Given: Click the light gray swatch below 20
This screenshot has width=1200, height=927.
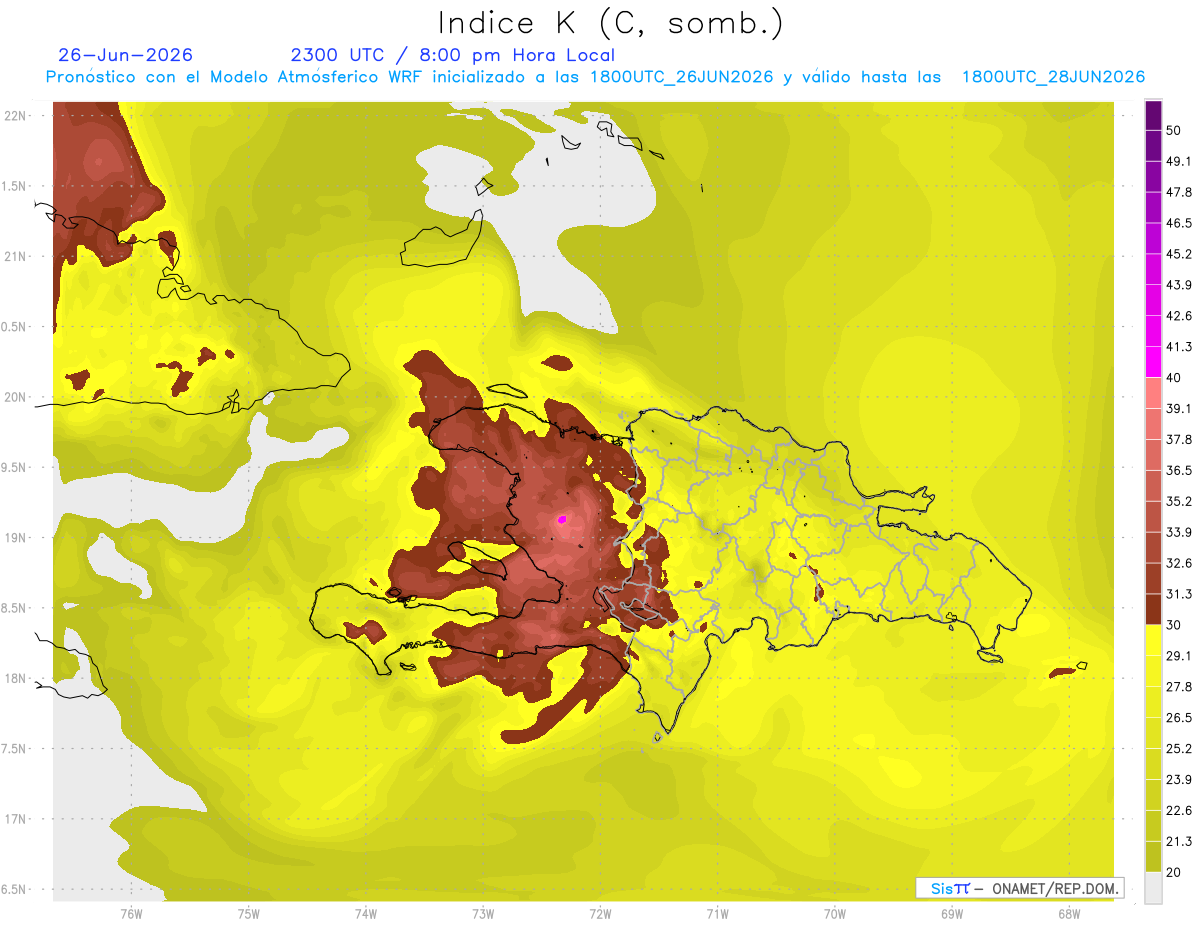Looking at the screenshot, I should (1153, 887).
